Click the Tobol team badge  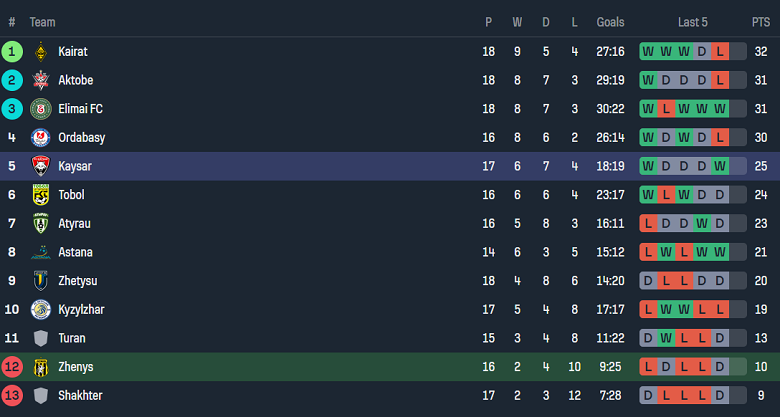(x=41, y=195)
